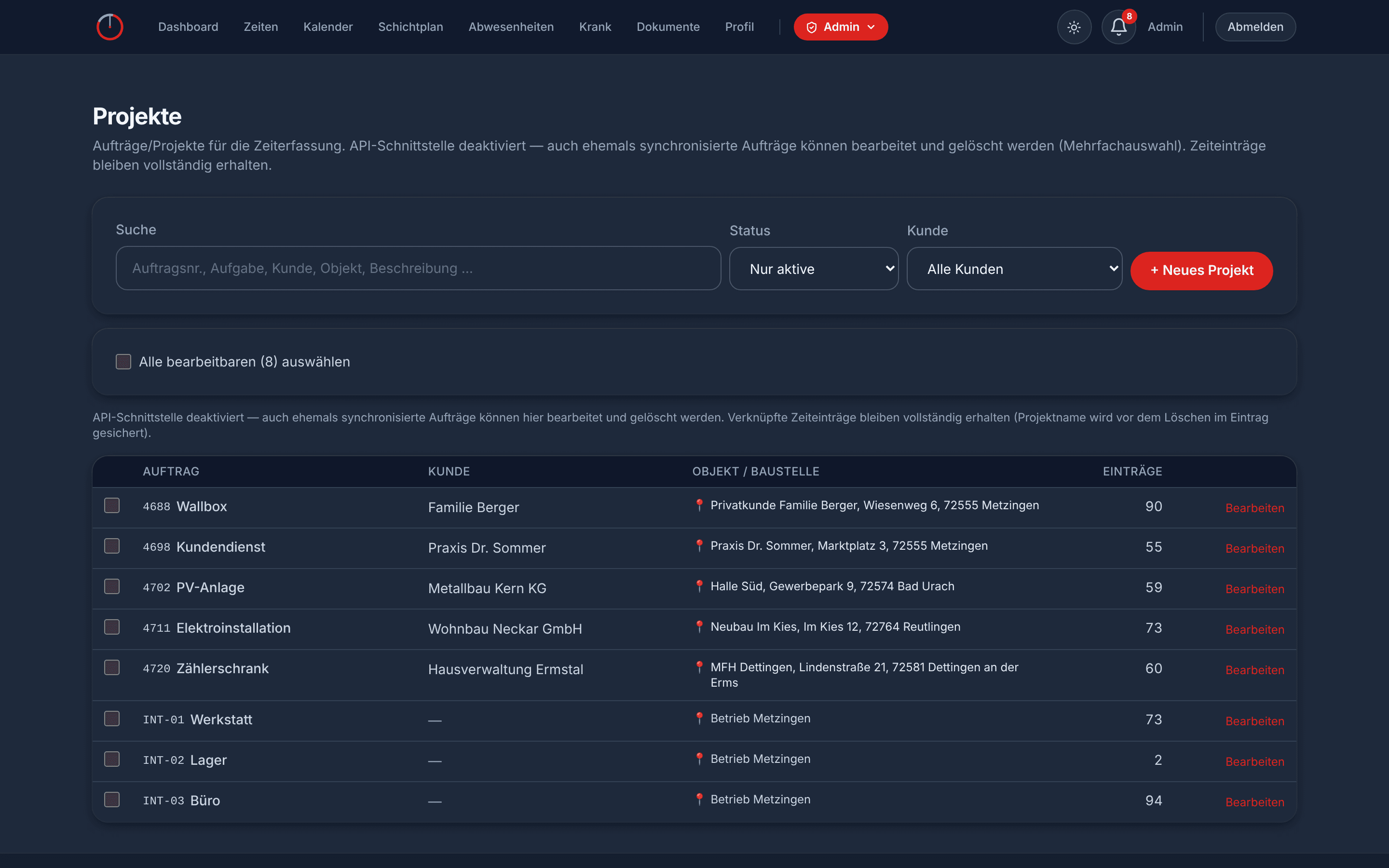The height and width of the screenshot is (868, 1389).
Task: Click the red clock logo icon
Action: [109, 27]
